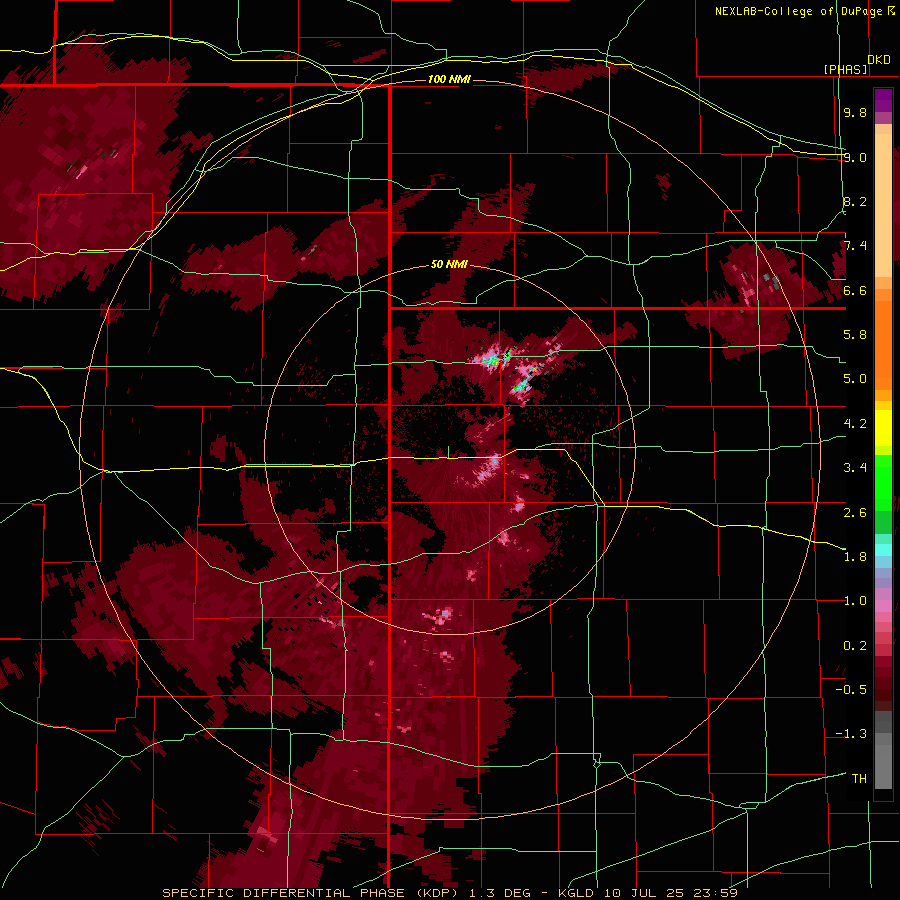Click the 50 NMI range ring label
Image resolution: width=900 pixels, height=900 pixels.
(449, 264)
